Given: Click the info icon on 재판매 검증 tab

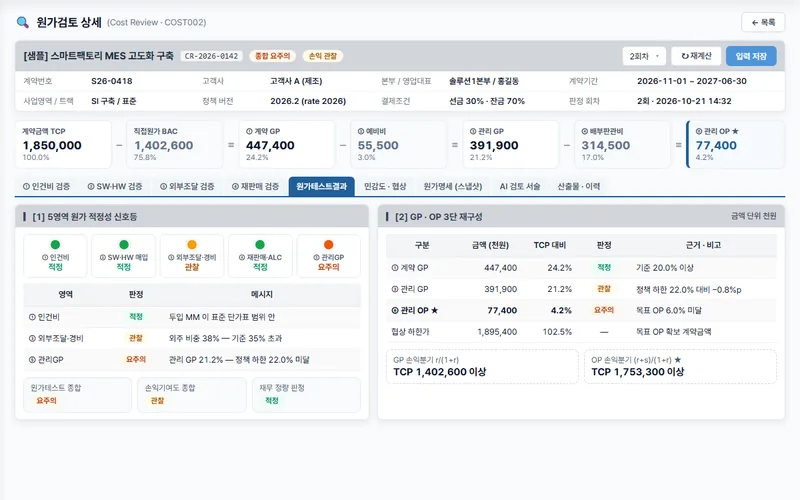Looking at the screenshot, I should point(235,187).
